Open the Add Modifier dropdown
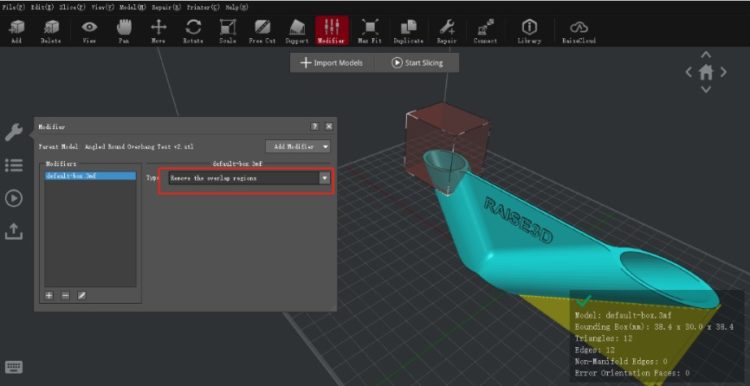 tap(298, 146)
